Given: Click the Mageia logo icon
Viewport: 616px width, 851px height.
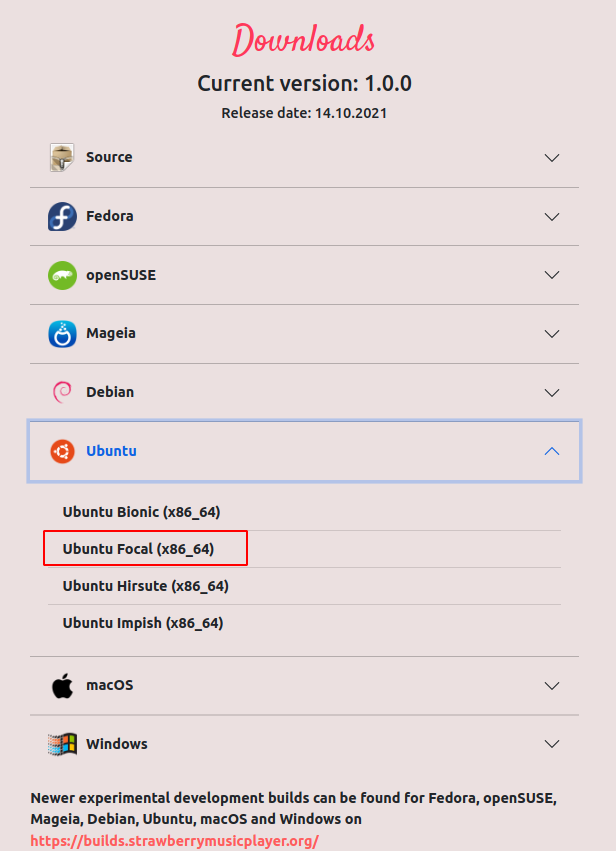Looking at the screenshot, I should (62, 334).
